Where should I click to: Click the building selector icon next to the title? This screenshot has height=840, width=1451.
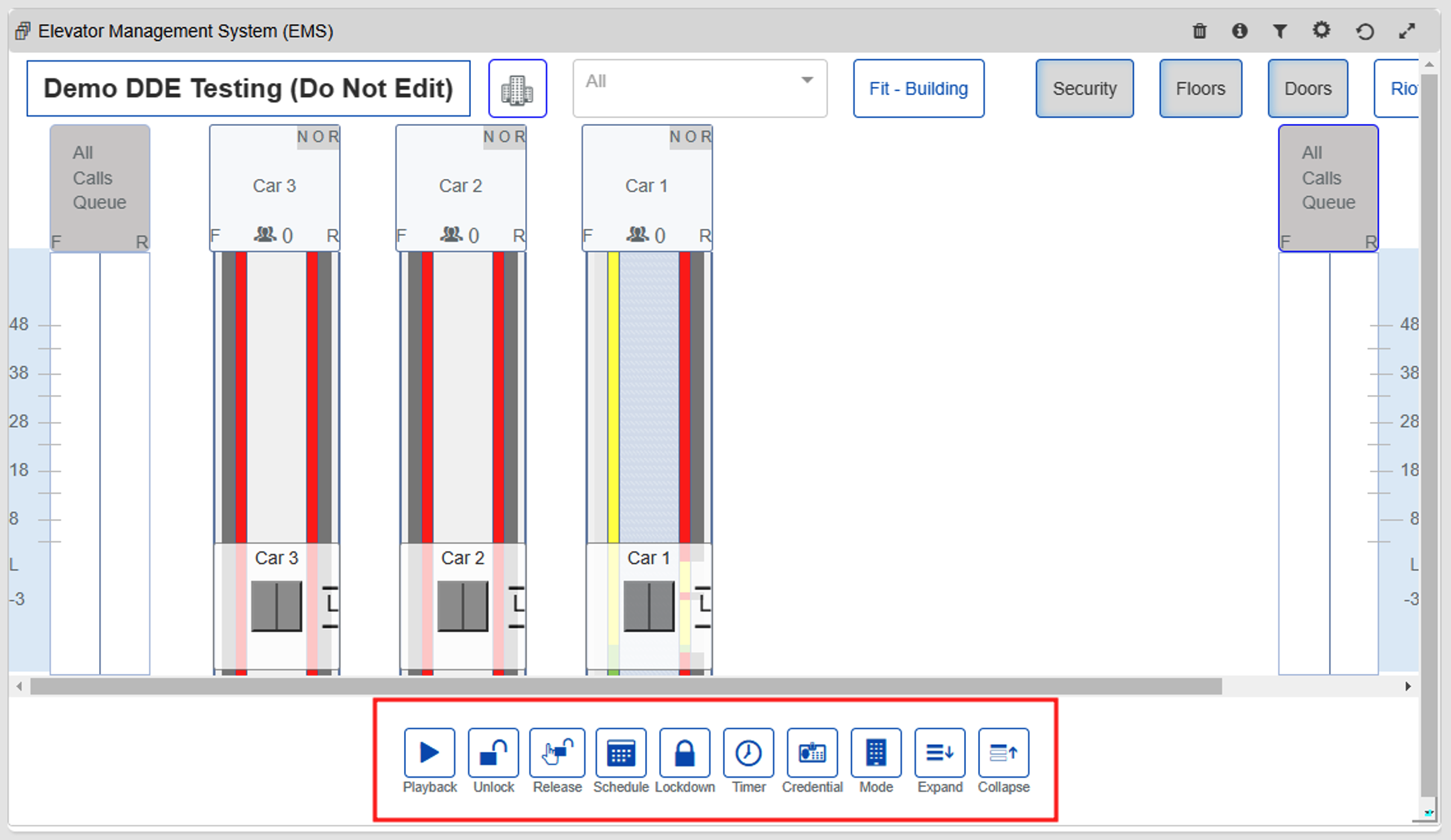coord(517,88)
